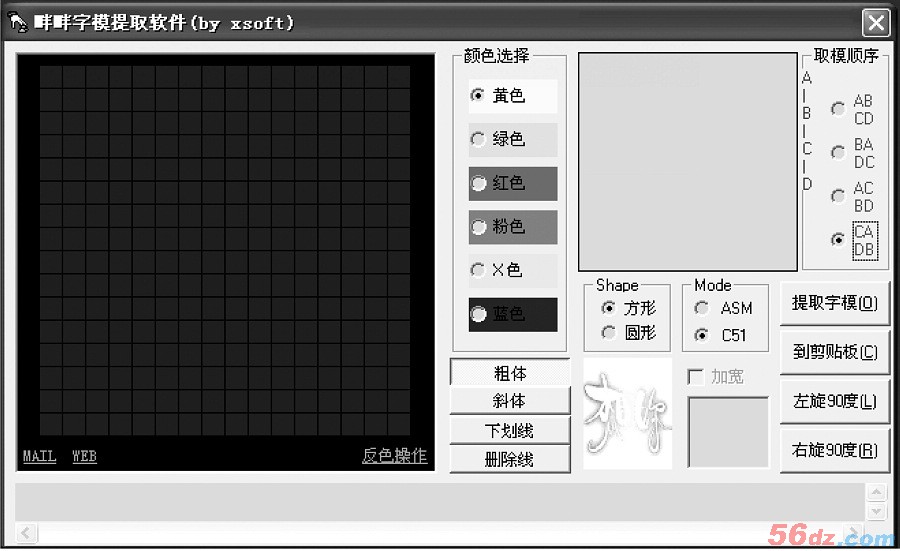
Task: Click the 反色操作 invert link
Action: [x=394, y=456]
